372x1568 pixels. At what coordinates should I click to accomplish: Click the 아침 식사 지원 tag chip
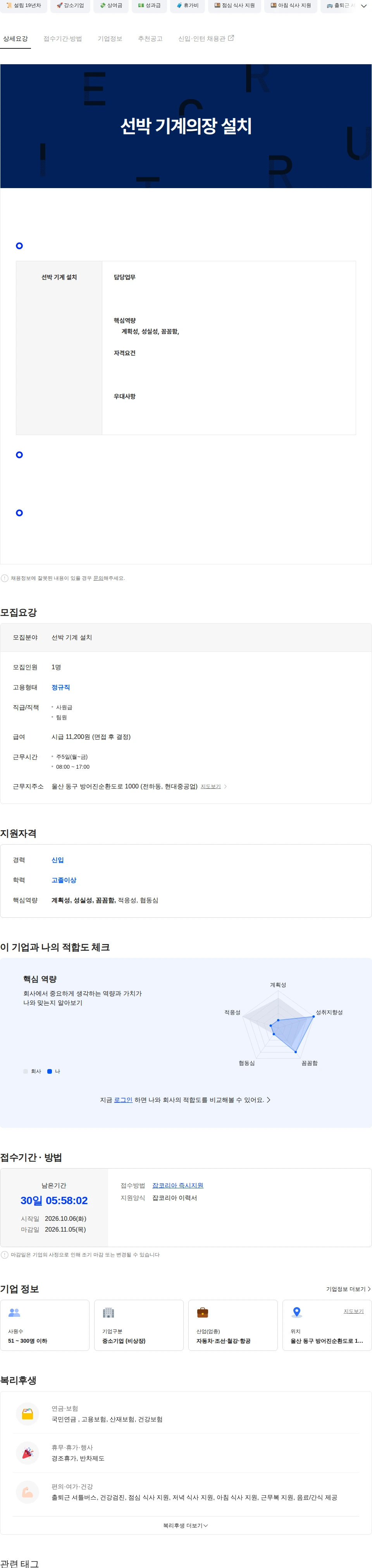291,5
